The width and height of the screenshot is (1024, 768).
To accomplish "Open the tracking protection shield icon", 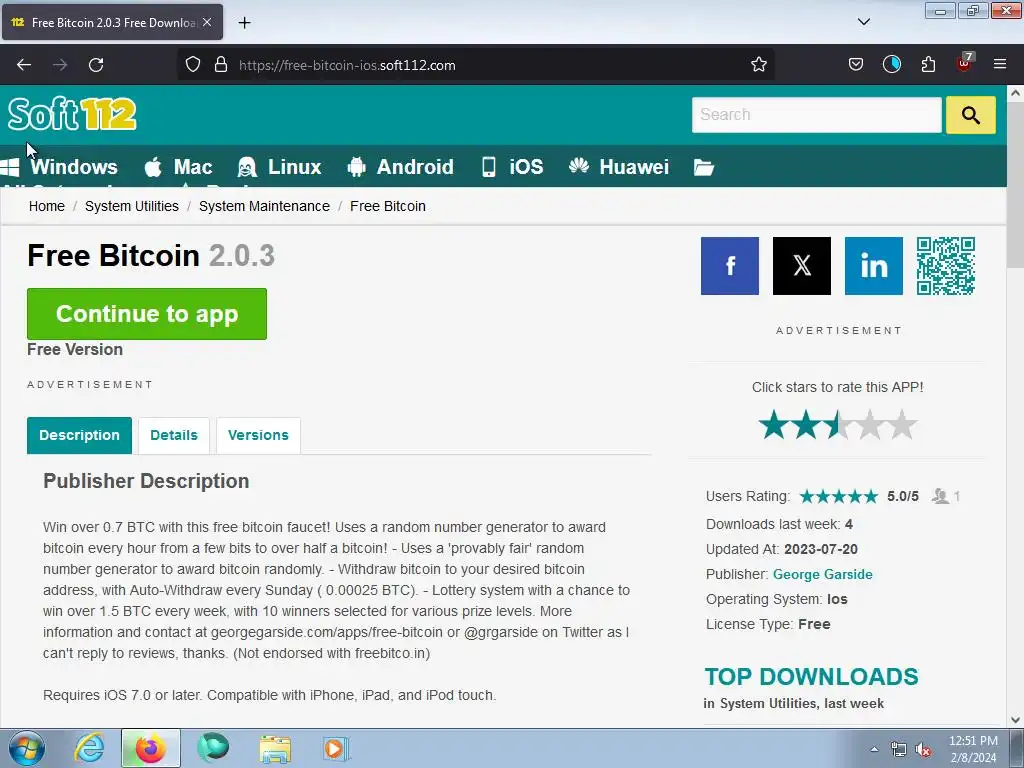I will coord(193,65).
